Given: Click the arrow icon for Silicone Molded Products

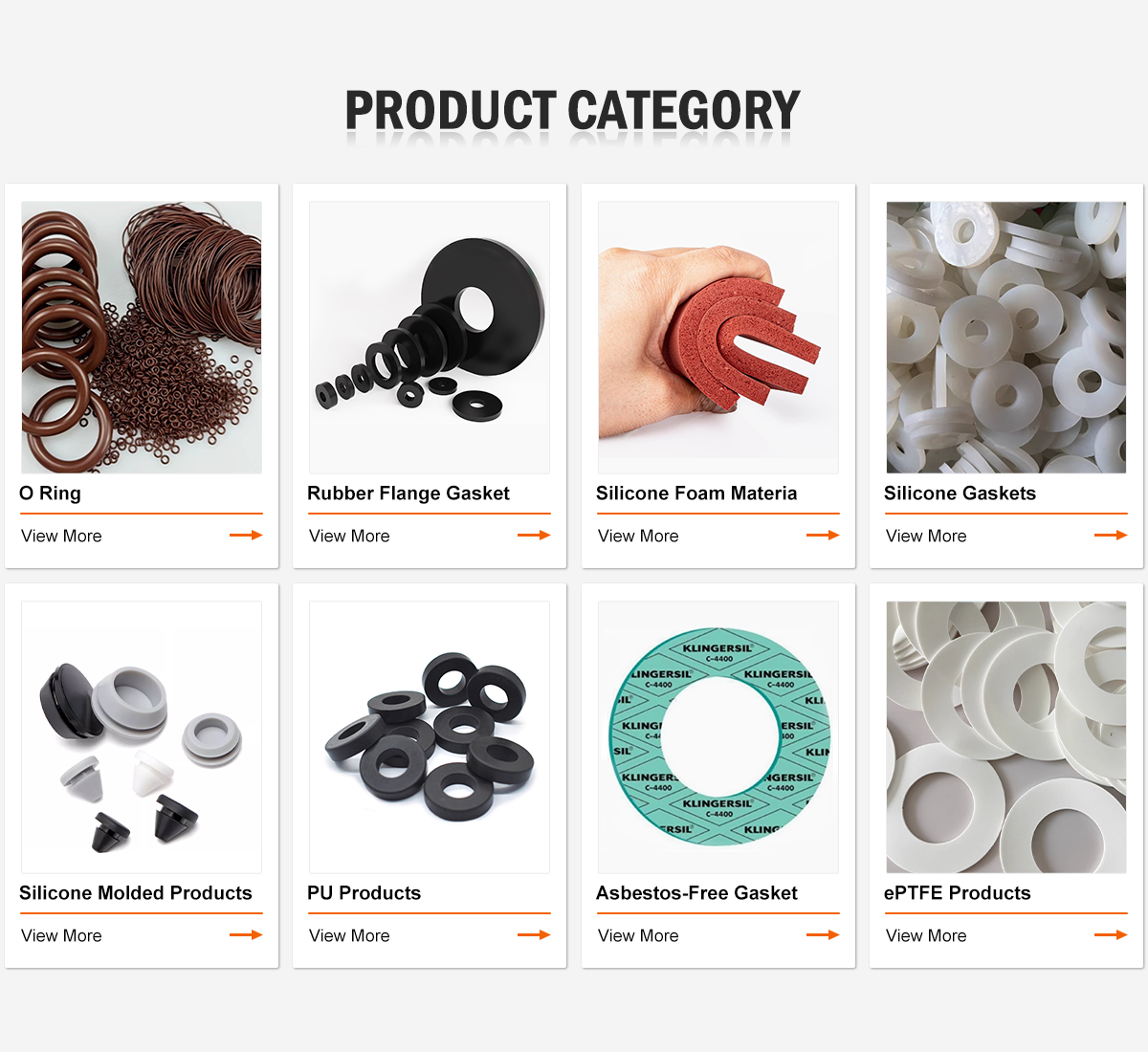Looking at the screenshot, I should click(x=246, y=935).
